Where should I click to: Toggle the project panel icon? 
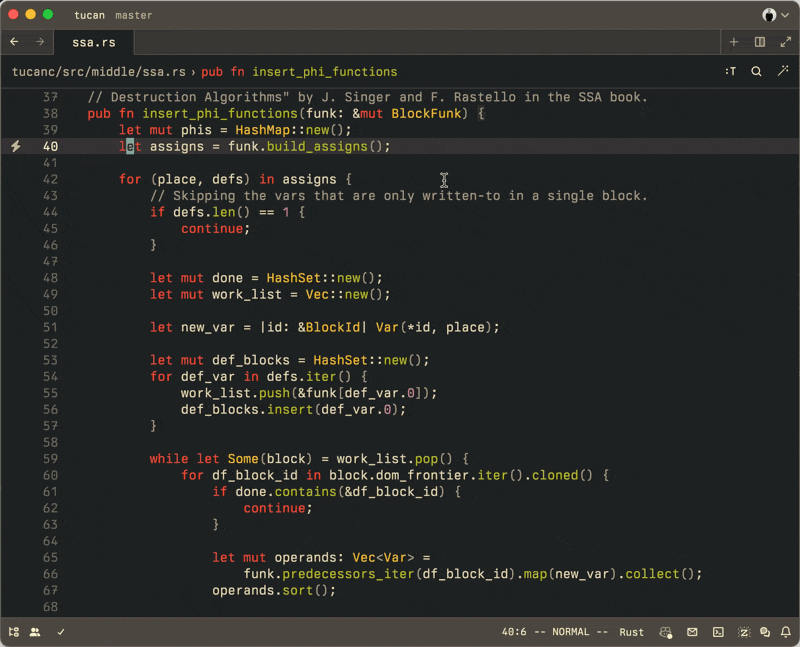14,632
